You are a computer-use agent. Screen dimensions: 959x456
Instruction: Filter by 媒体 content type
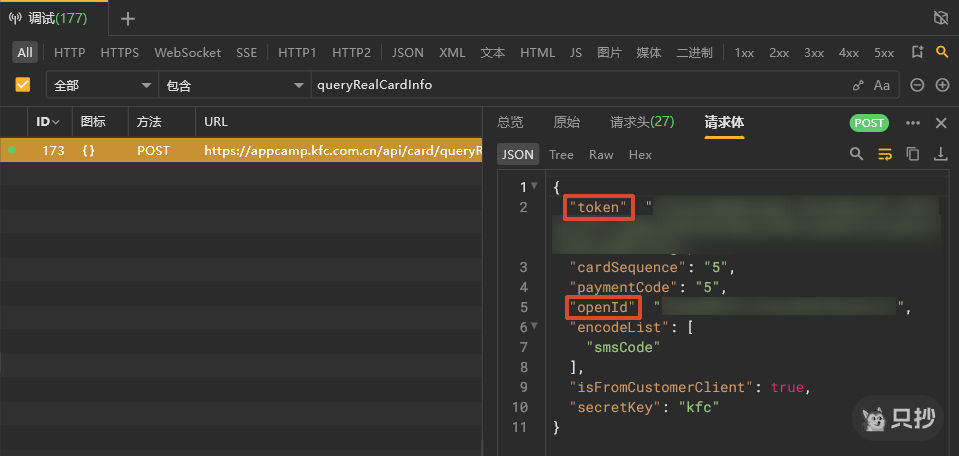649,53
